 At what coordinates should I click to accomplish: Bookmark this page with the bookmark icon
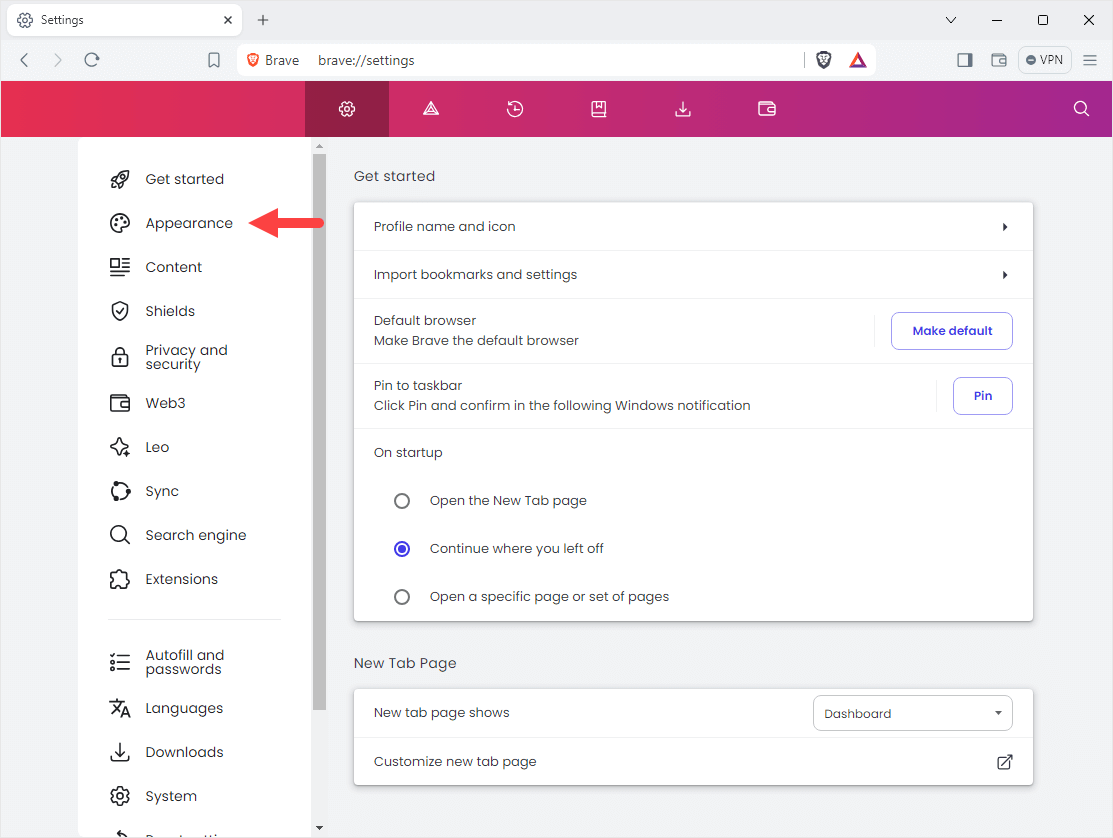click(214, 60)
